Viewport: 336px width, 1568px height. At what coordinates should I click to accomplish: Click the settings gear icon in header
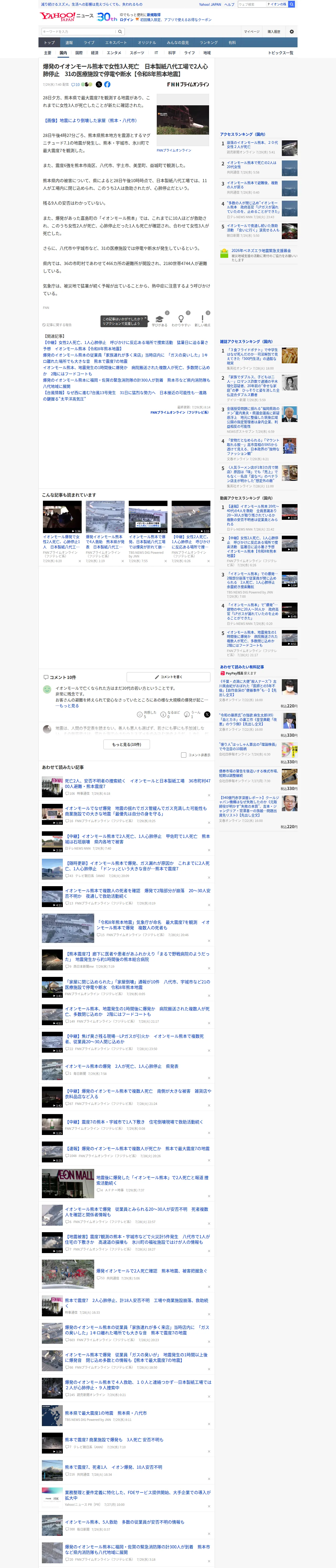click(x=292, y=31)
